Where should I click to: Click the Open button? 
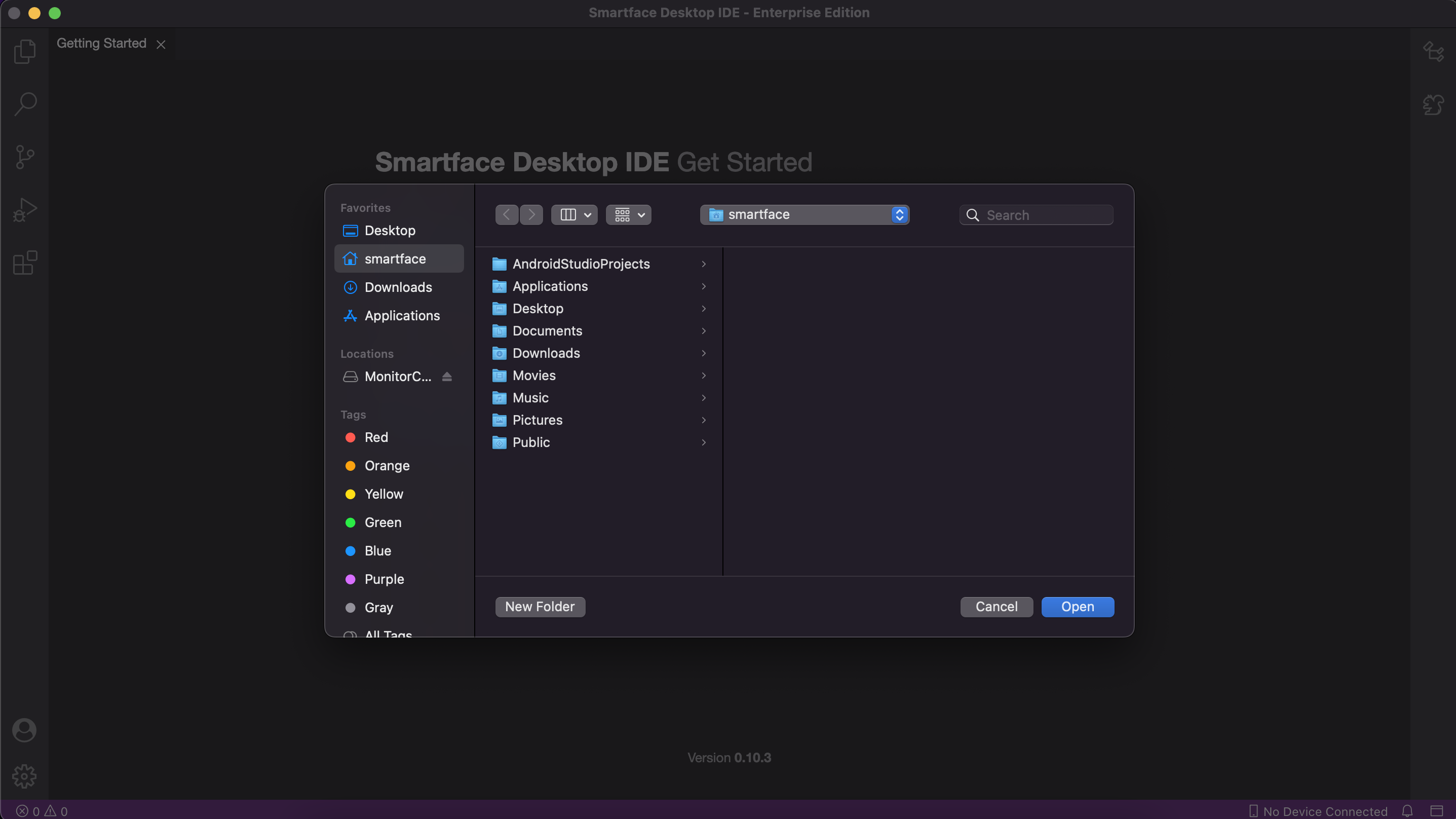tap(1077, 607)
